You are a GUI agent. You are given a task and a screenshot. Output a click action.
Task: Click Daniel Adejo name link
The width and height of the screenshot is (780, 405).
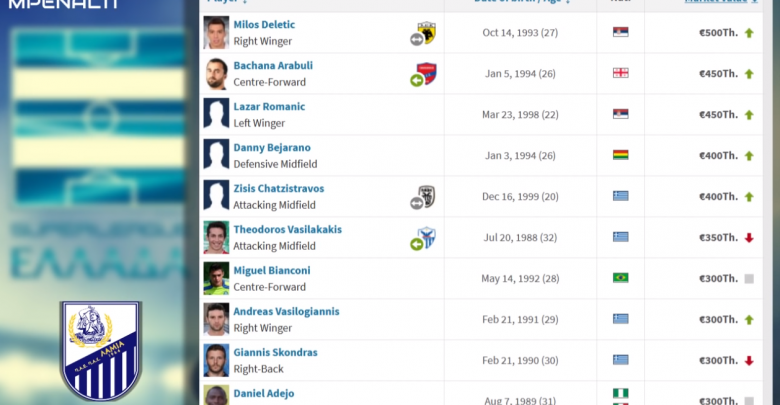pos(264,393)
